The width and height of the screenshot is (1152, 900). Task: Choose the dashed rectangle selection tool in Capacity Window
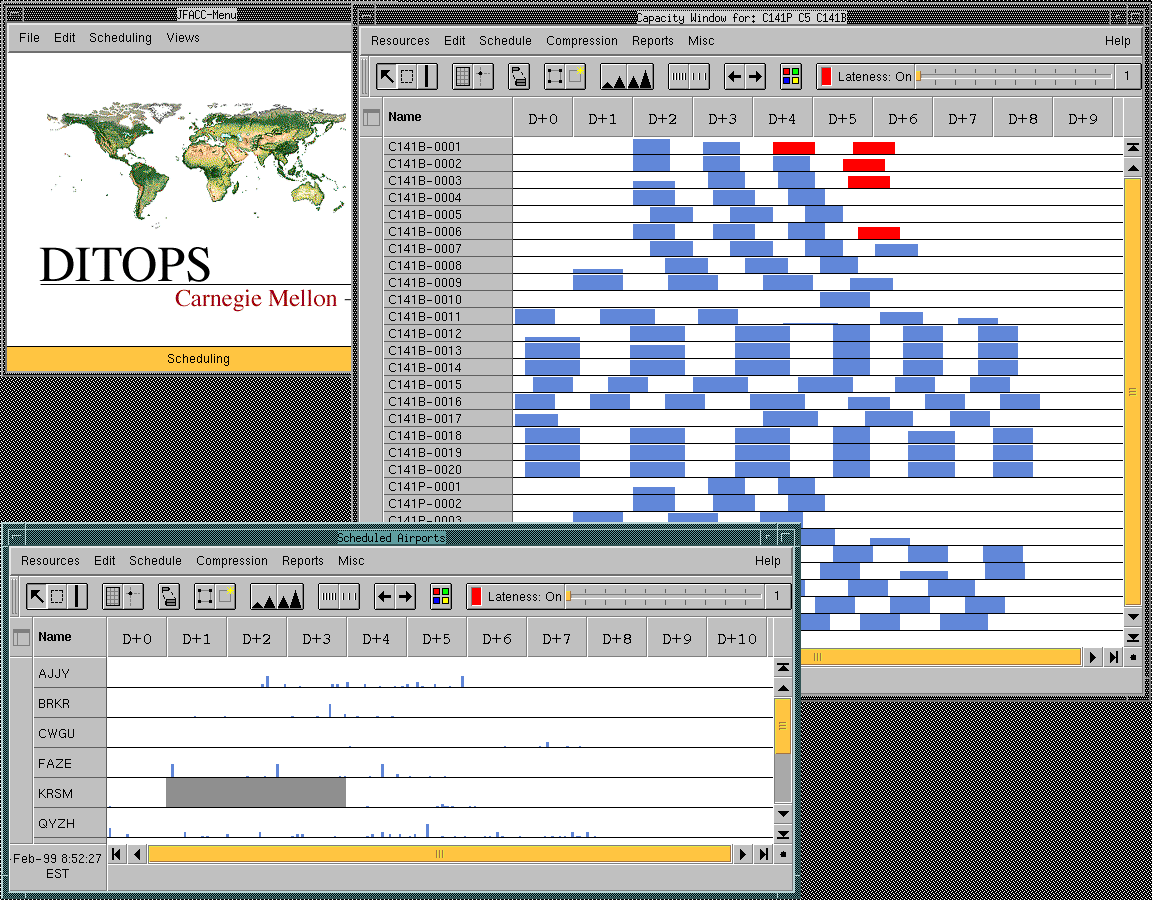(x=407, y=77)
